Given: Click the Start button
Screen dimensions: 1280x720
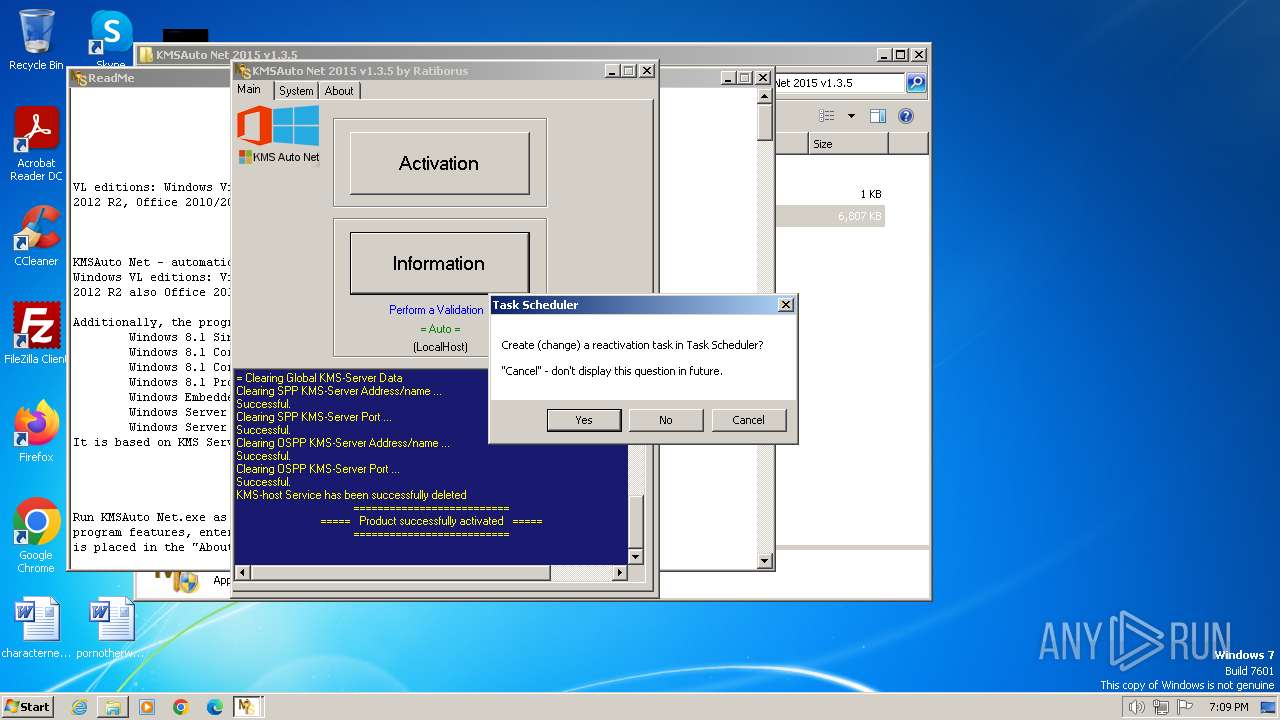Looking at the screenshot, I should [27, 706].
